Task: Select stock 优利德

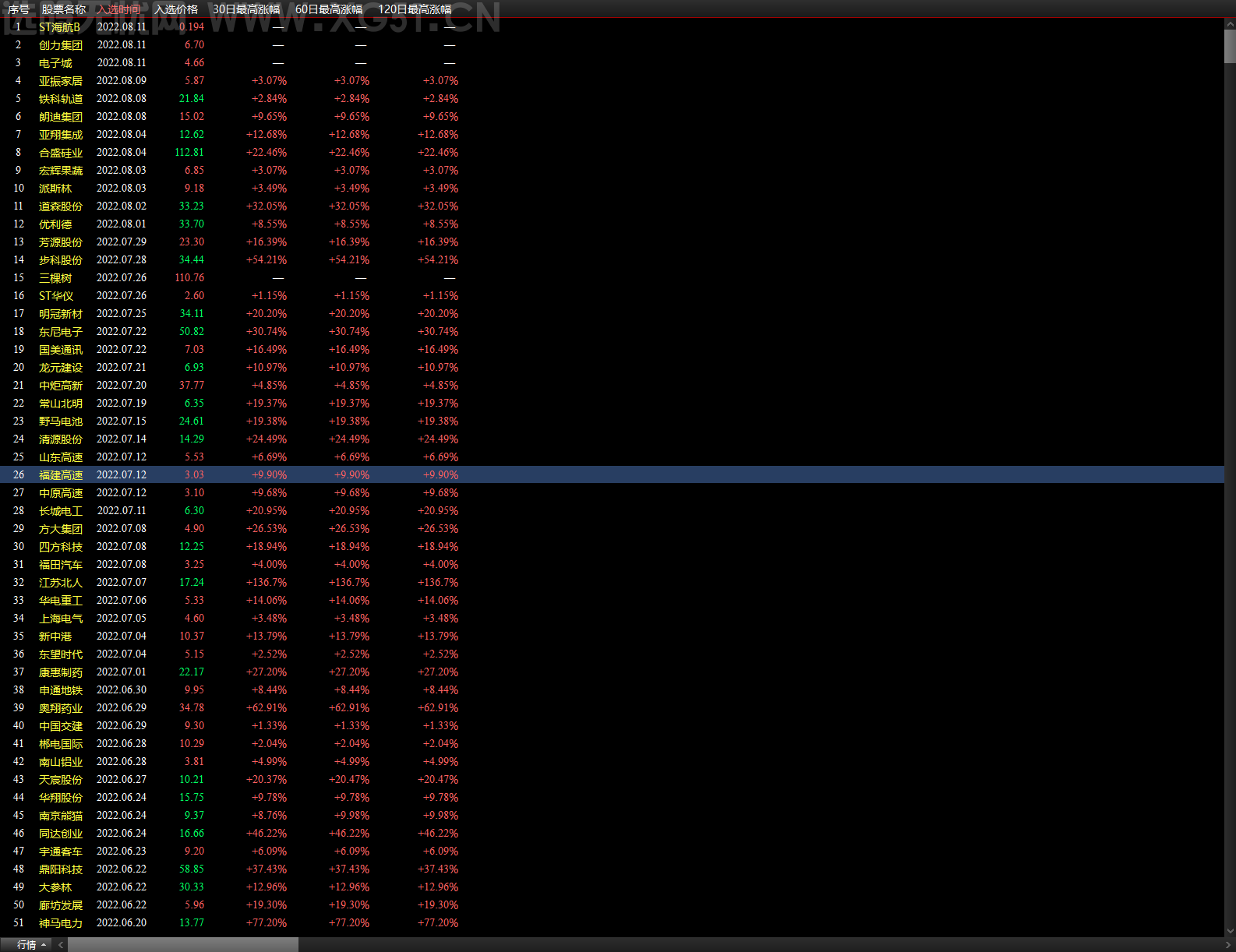Action: (x=55, y=224)
